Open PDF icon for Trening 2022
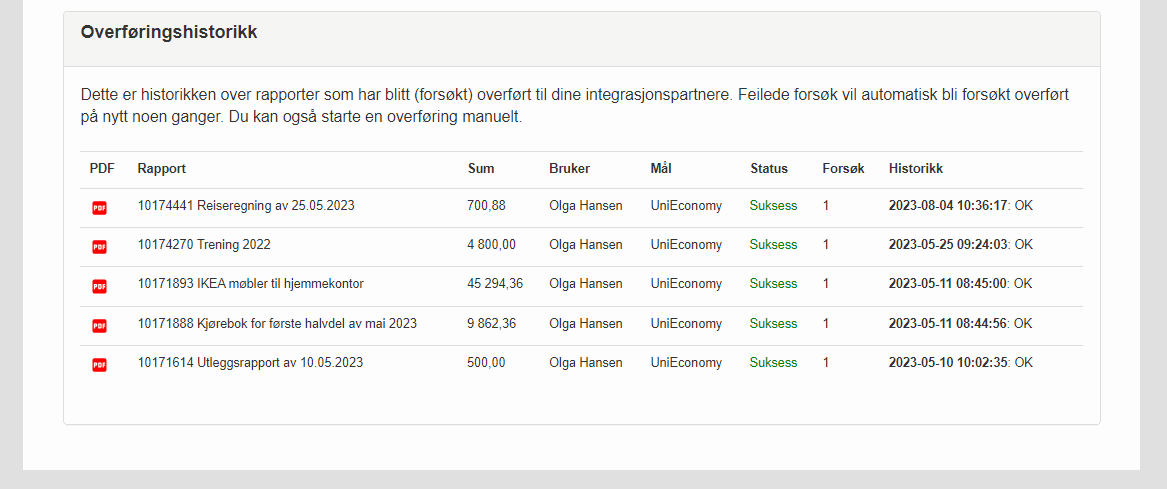 [99, 246]
